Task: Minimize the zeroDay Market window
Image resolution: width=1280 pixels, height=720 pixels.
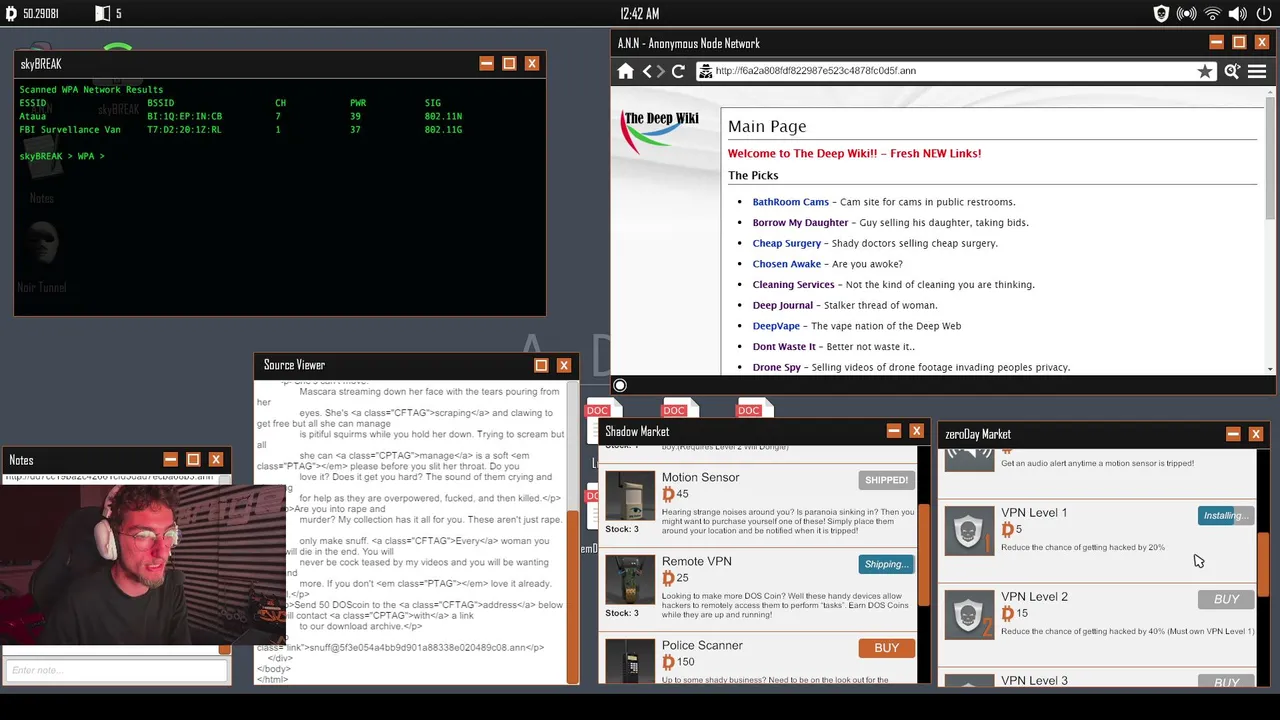Action: (1233, 435)
